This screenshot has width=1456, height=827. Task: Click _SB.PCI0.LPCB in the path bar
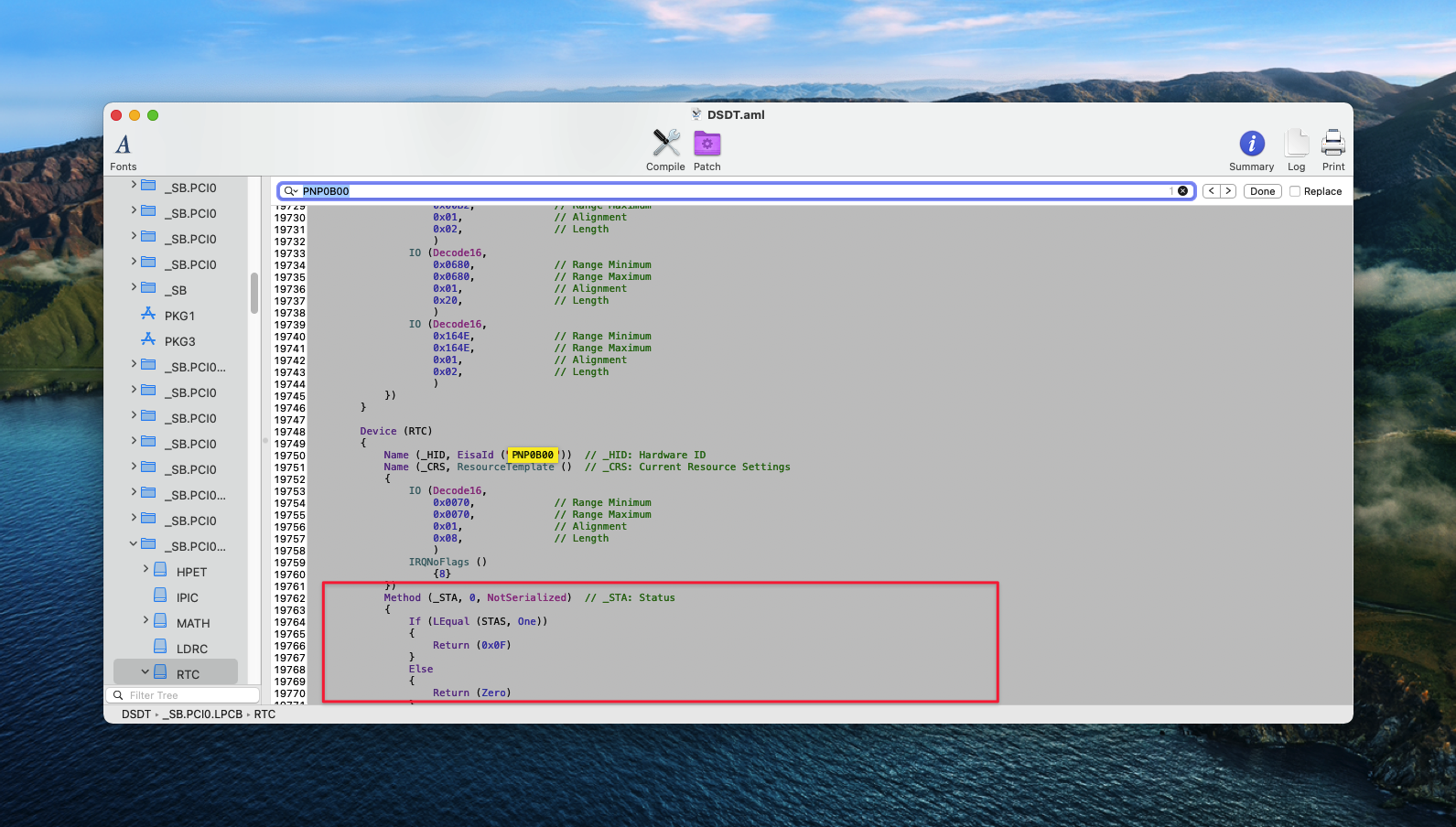(202, 714)
